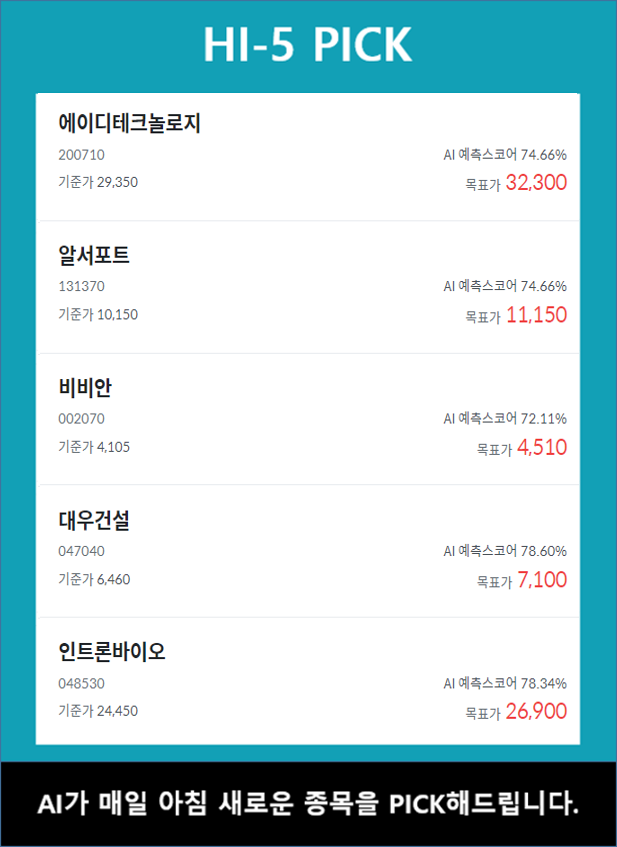Click the HI-5 PICK header title
The height and width of the screenshot is (847, 617).
(308, 45)
